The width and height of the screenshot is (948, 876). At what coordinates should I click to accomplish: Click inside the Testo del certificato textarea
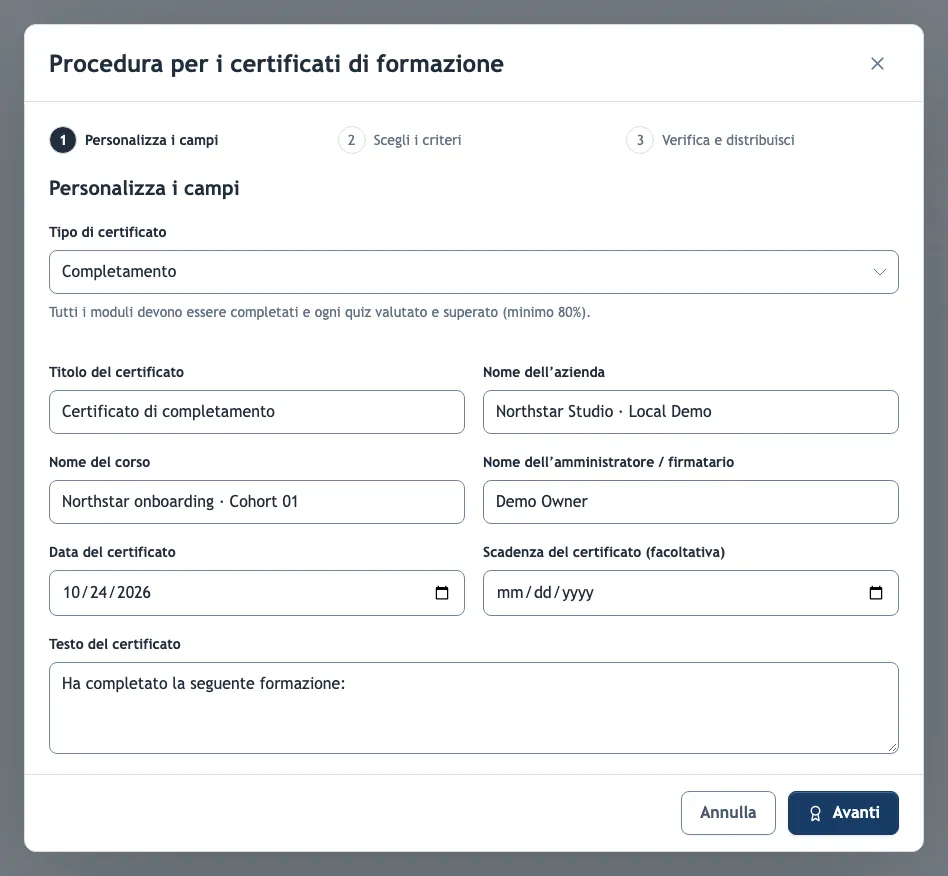coord(473,708)
